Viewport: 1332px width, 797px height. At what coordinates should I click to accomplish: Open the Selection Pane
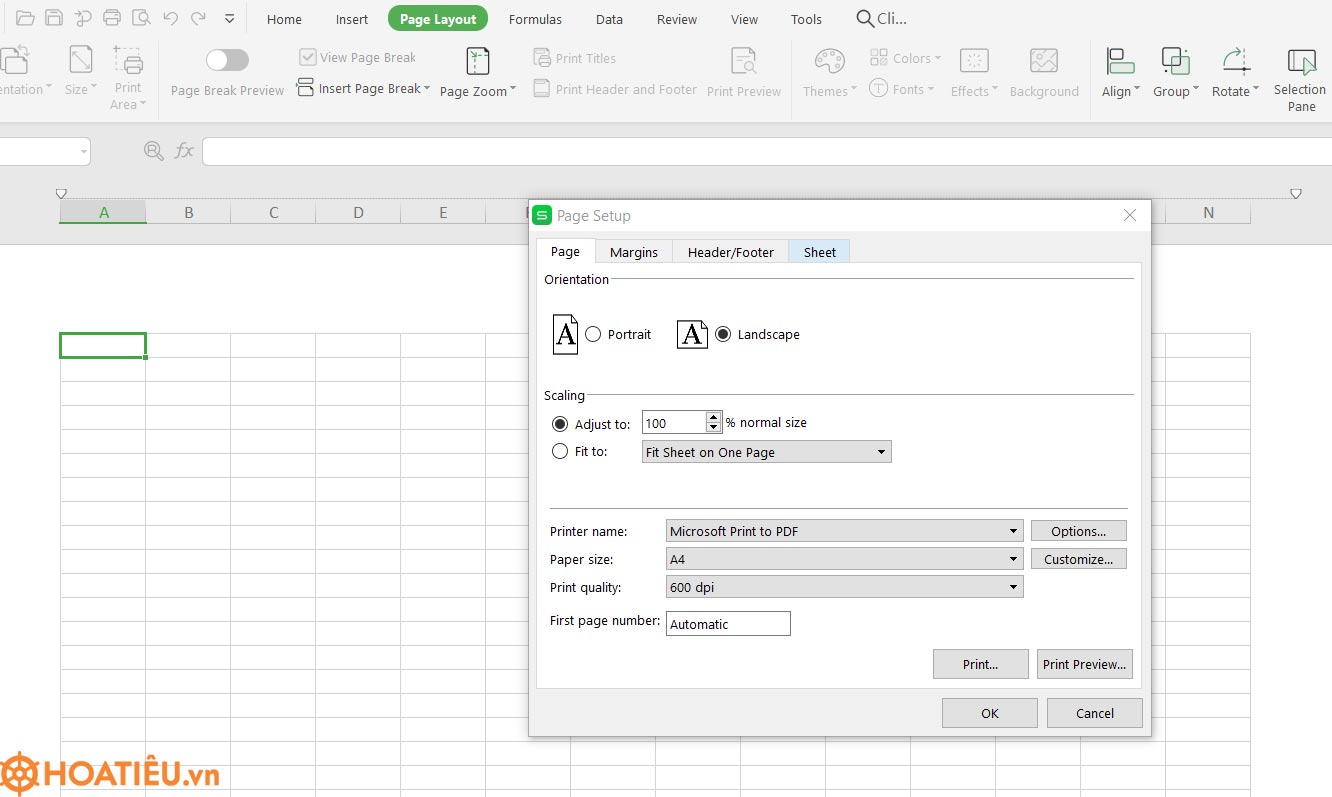click(x=1299, y=70)
